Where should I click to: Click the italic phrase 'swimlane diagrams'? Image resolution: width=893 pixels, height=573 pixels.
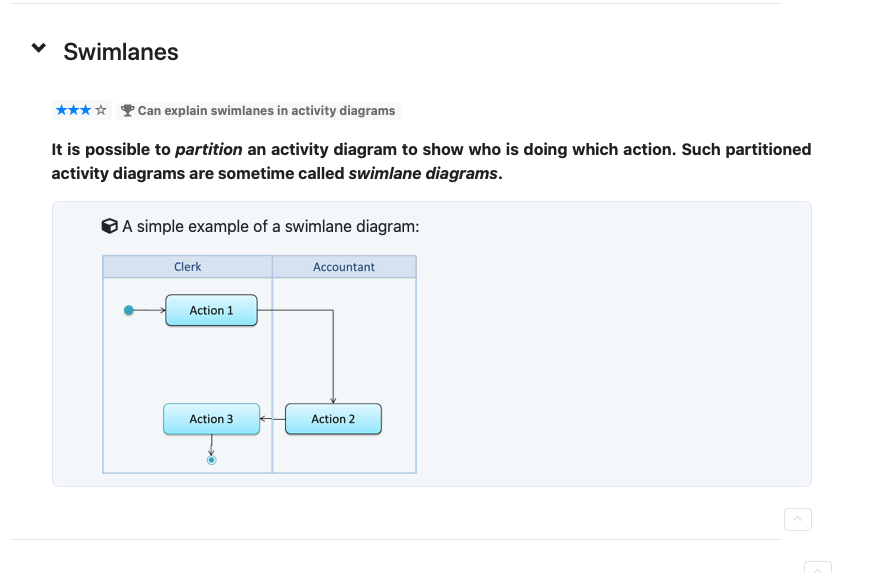coord(422,173)
